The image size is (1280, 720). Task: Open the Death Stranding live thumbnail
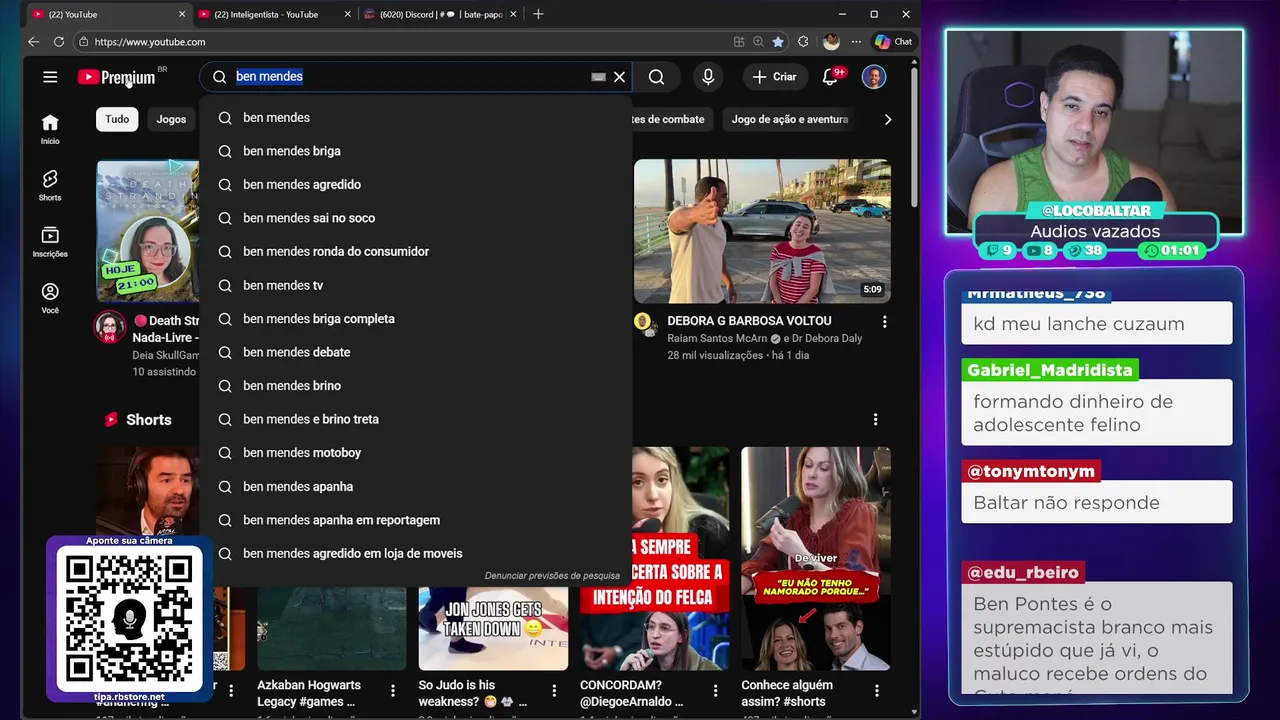click(148, 231)
